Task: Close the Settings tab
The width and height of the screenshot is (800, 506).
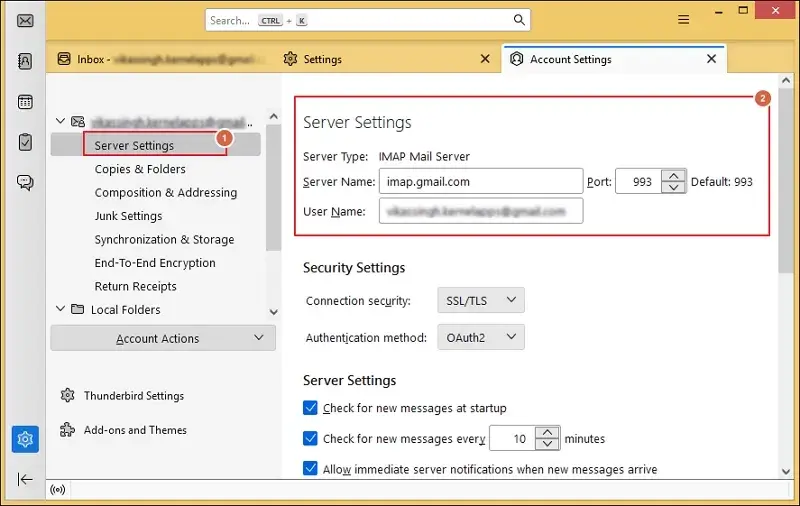Action: click(485, 59)
